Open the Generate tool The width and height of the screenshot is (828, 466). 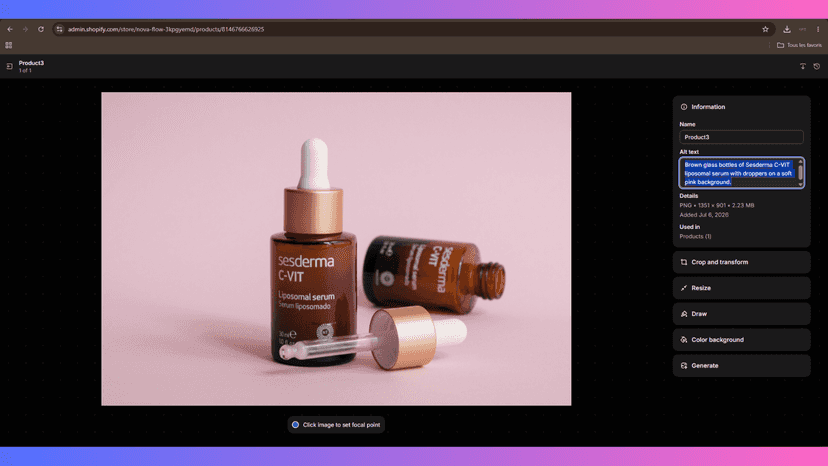click(x=741, y=366)
